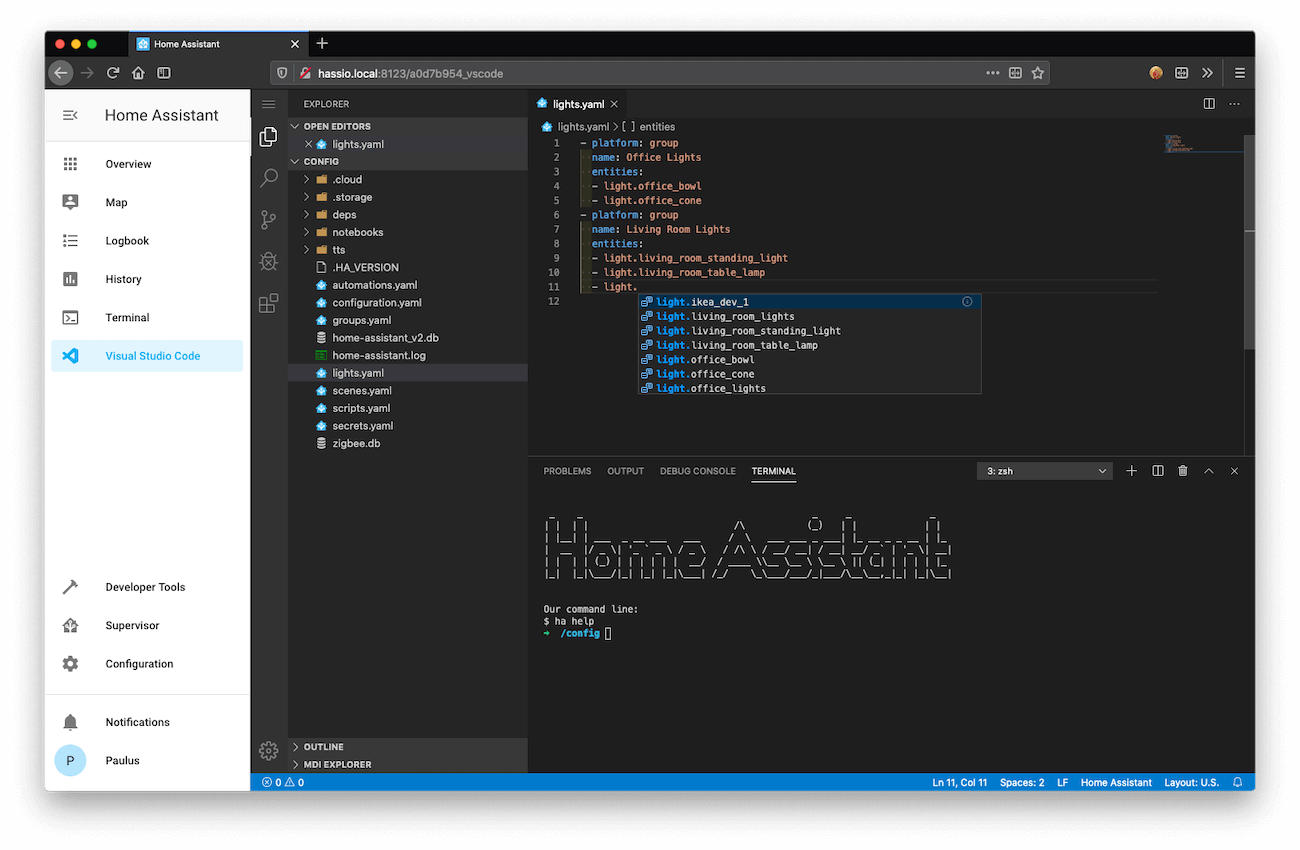
Task: Switch to the PROBLEMS tab
Action: (567, 470)
